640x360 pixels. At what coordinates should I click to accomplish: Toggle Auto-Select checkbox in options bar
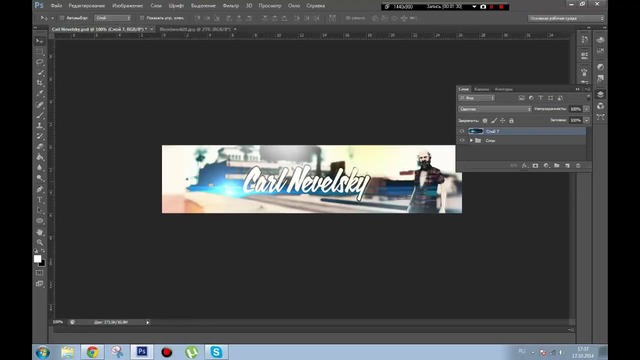[x=62, y=18]
